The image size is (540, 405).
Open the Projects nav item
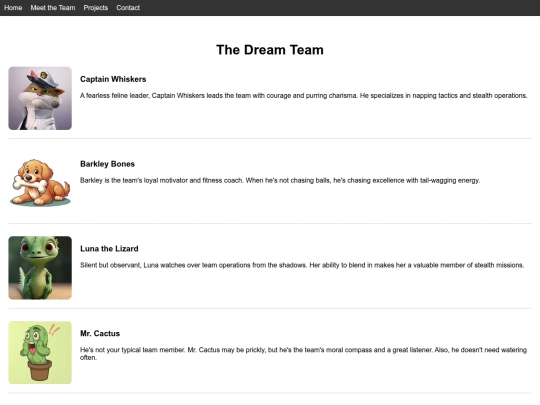(96, 8)
